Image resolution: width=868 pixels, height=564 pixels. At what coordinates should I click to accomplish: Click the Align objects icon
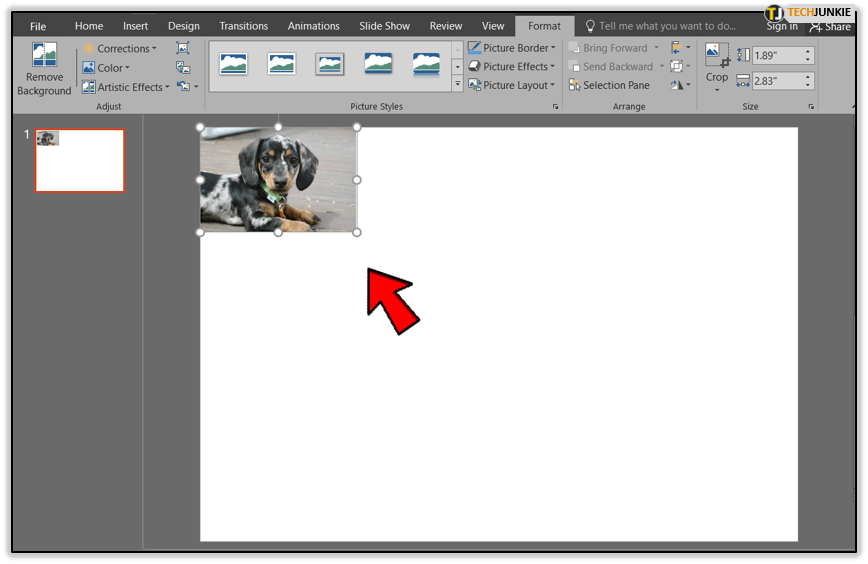coord(680,48)
